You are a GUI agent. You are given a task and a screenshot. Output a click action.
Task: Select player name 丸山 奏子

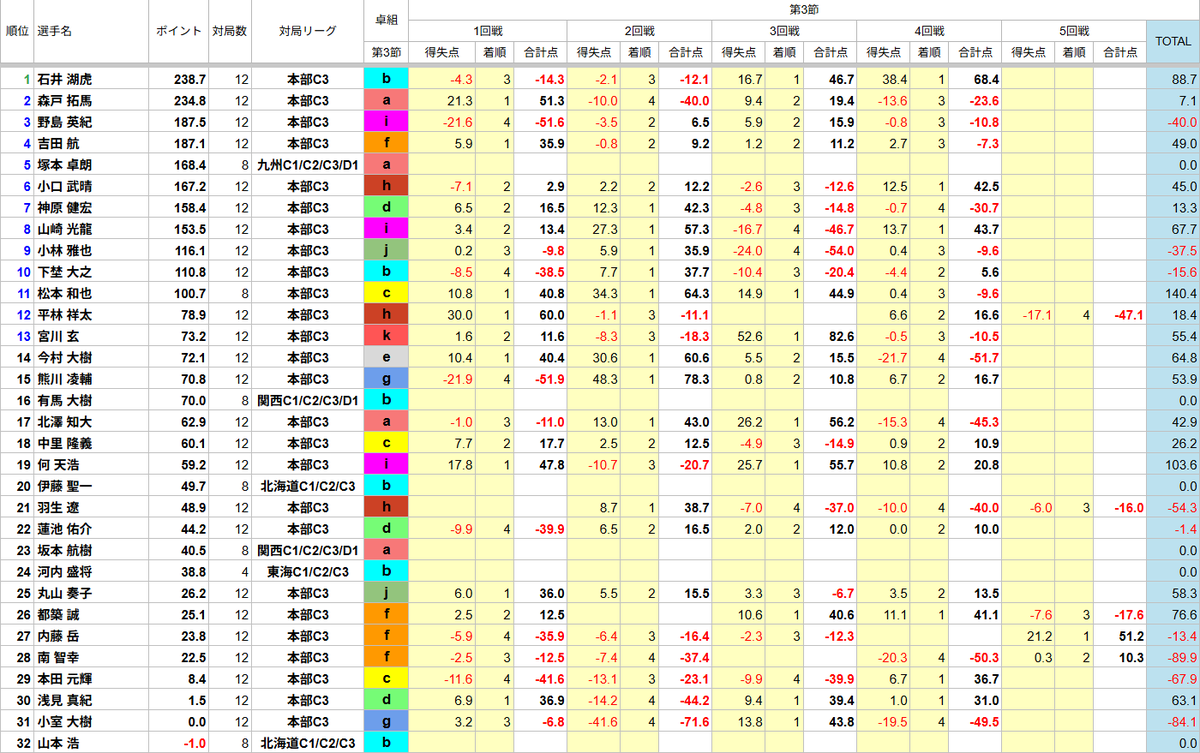(x=63, y=594)
